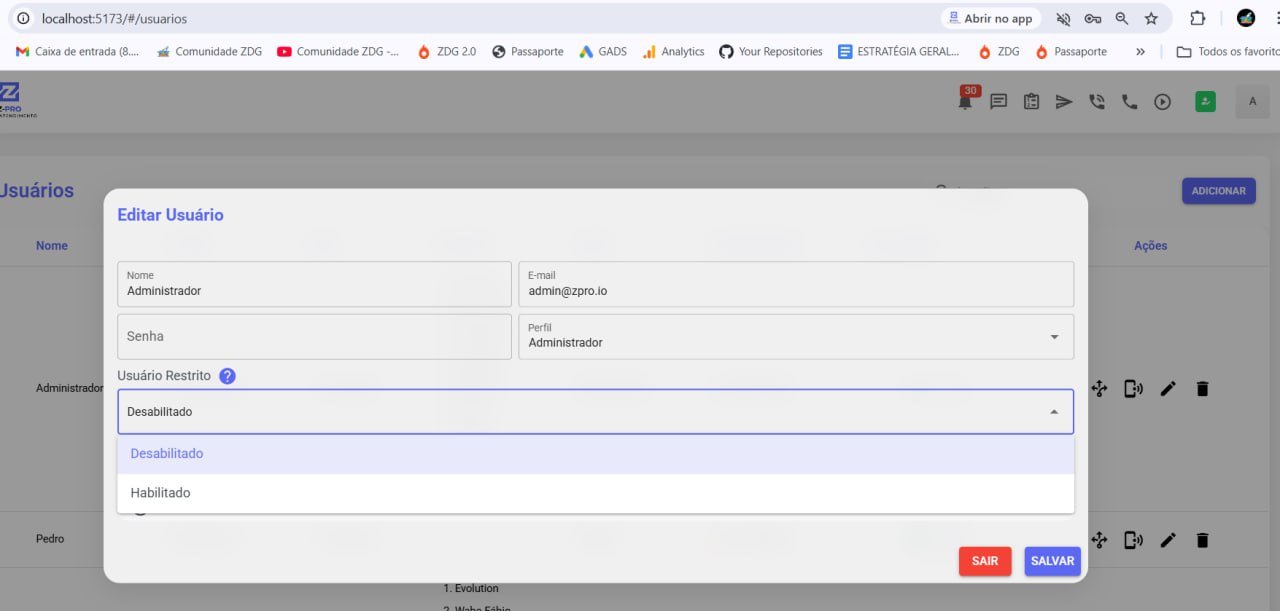Click into the Senha field
The height and width of the screenshot is (611, 1280).
point(314,337)
